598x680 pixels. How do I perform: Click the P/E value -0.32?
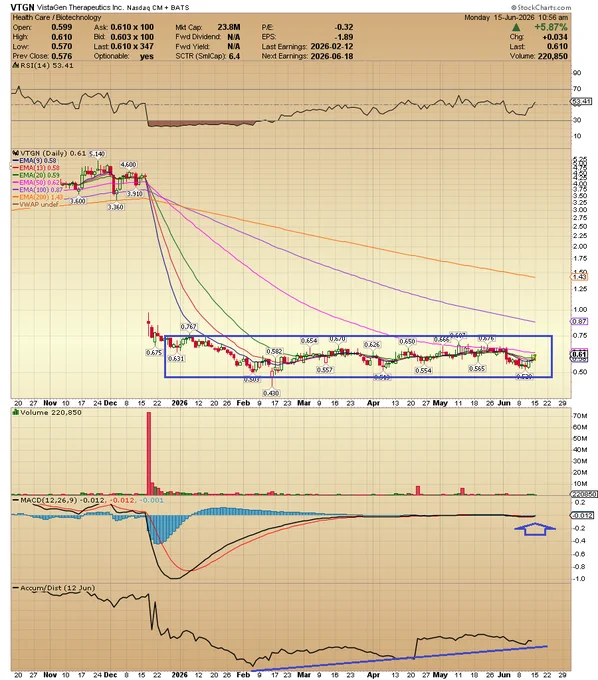click(x=344, y=27)
